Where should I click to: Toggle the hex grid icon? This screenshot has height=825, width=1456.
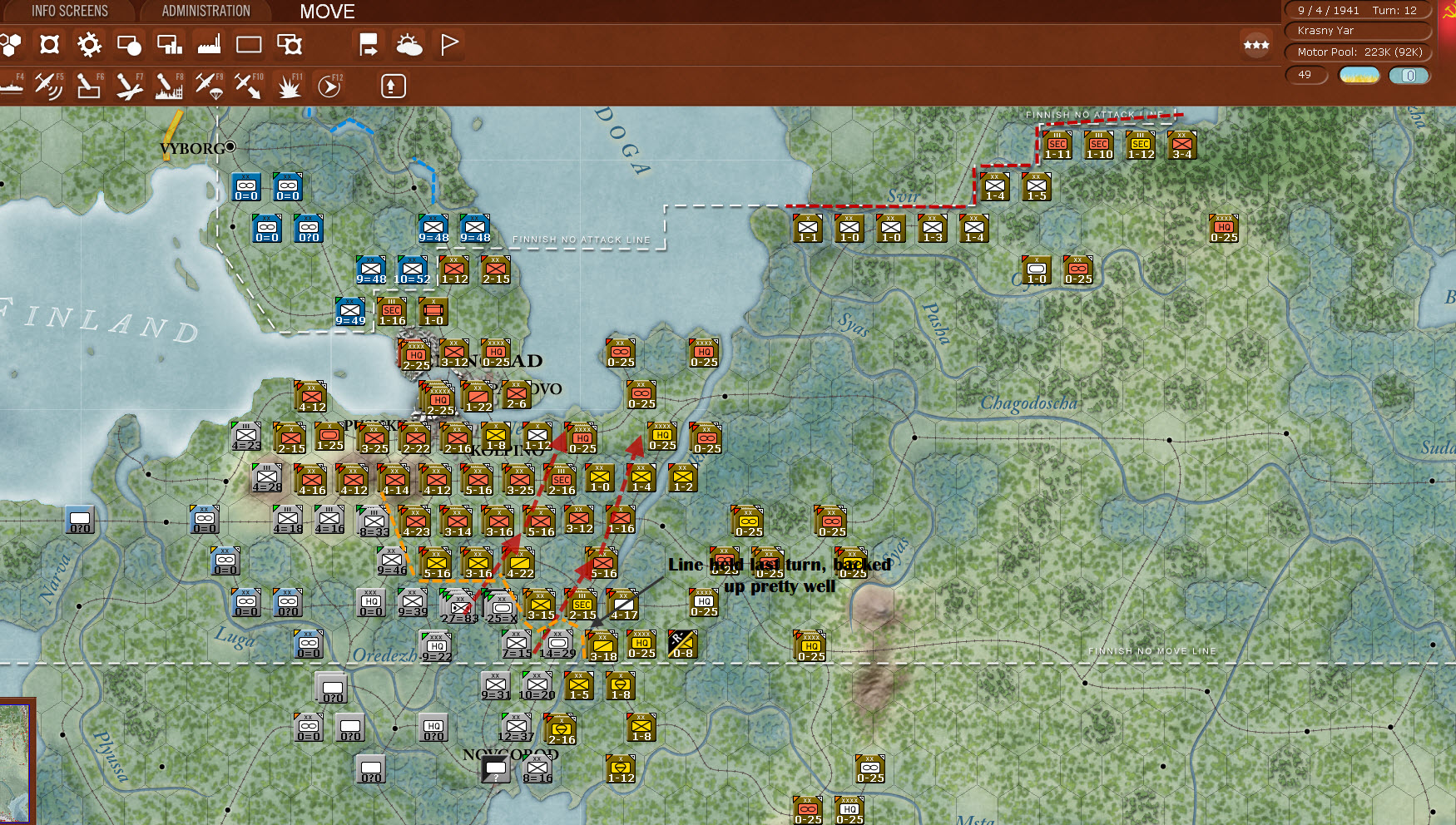click(10, 44)
